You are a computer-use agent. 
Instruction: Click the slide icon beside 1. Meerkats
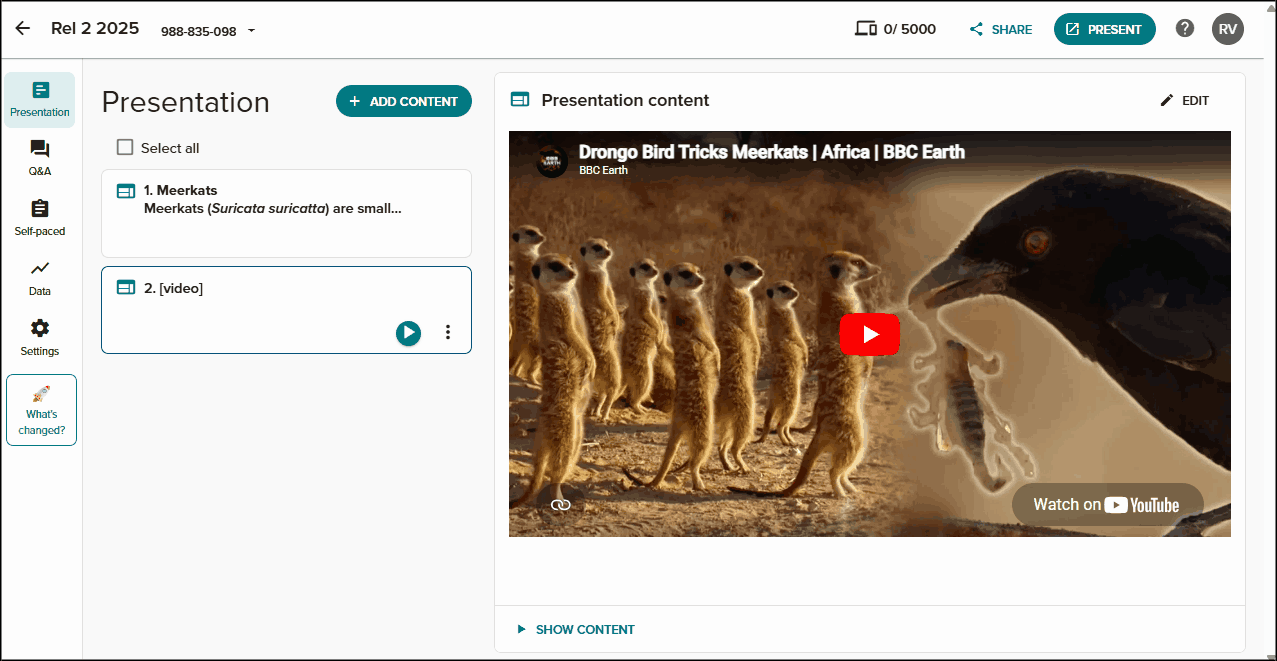point(126,191)
